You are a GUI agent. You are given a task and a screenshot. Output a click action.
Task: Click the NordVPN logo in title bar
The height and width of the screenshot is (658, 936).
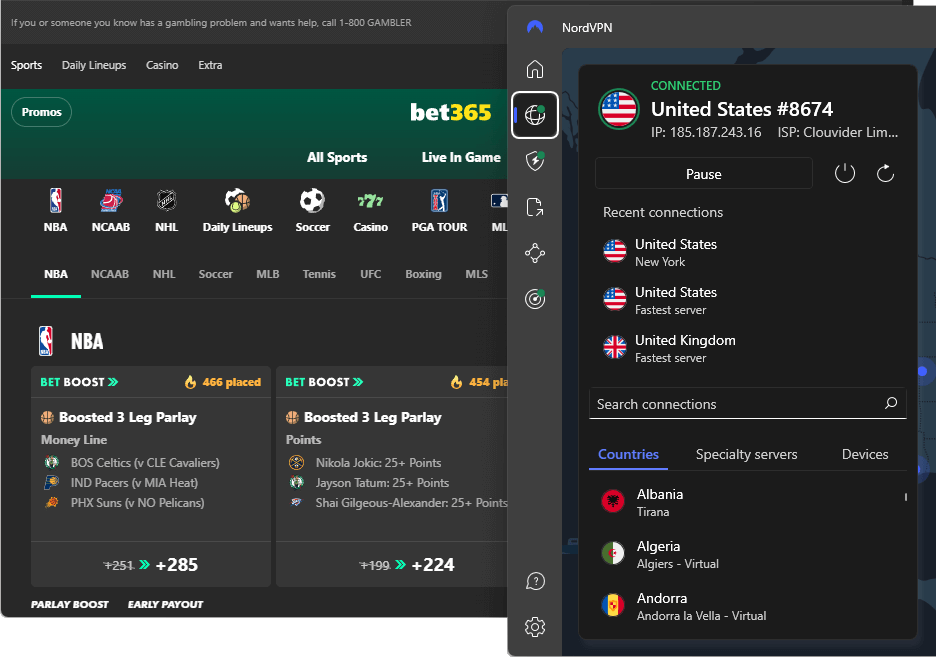[x=535, y=27]
